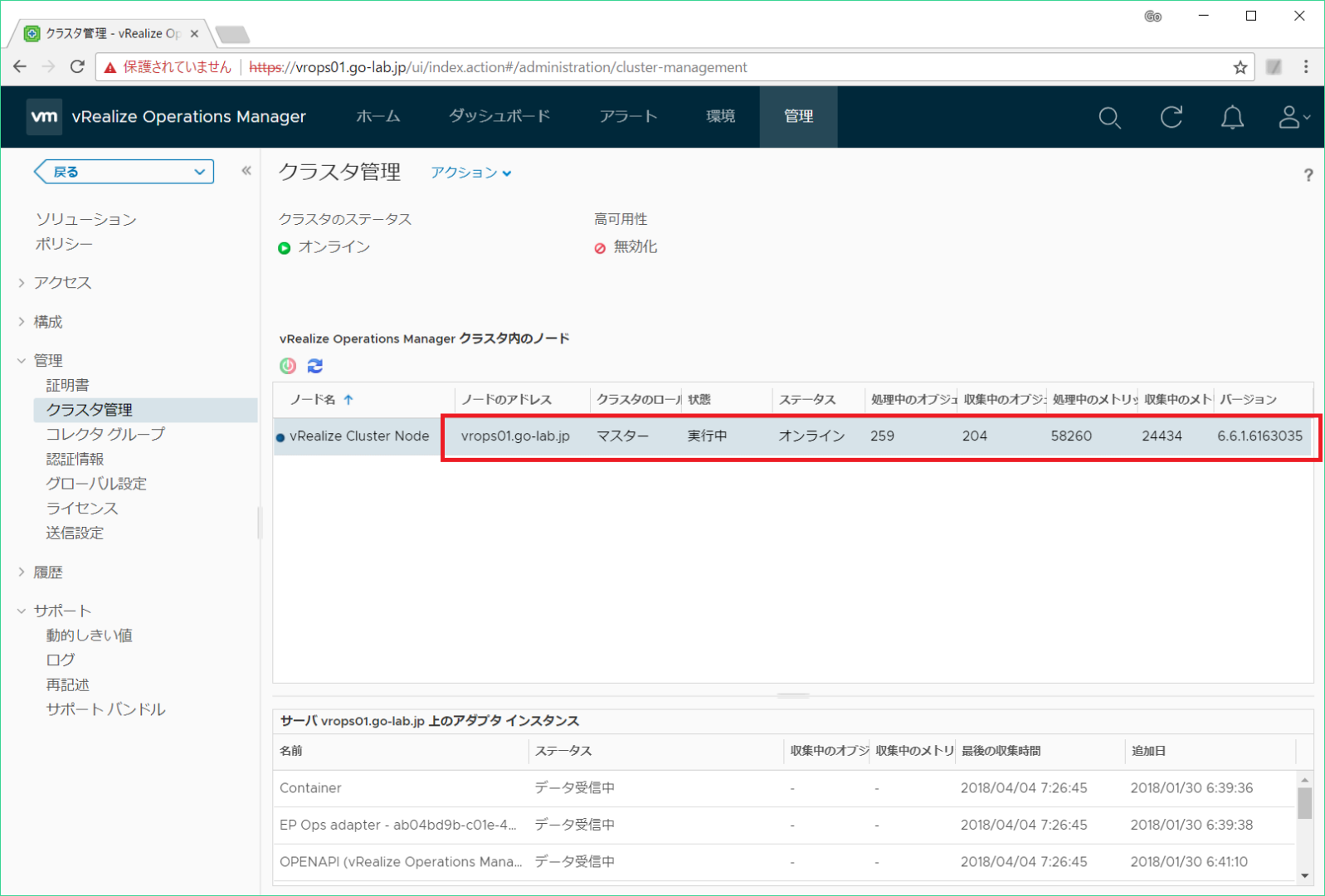Image resolution: width=1325 pixels, height=896 pixels.
Task: Sort nodes by ステータス column header
Action: click(806, 400)
